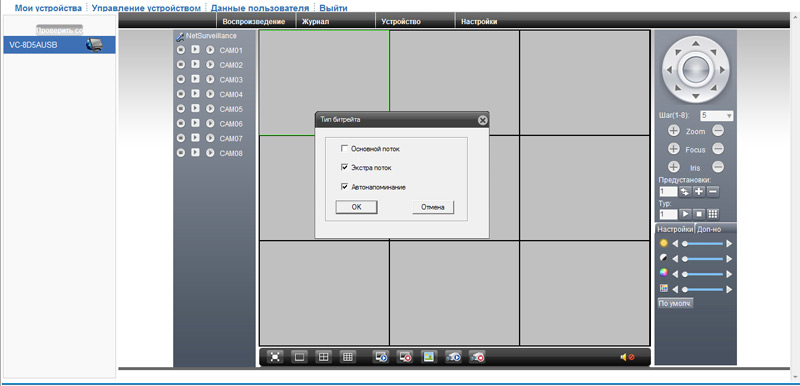
Task: Disable the Автонапоминание checkbox
Action: pos(344,187)
